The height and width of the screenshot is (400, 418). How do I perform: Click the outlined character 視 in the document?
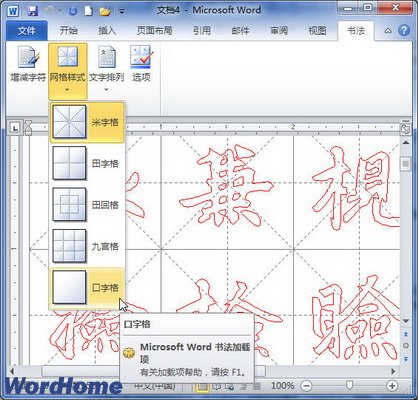pyautogui.click(x=356, y=188)
